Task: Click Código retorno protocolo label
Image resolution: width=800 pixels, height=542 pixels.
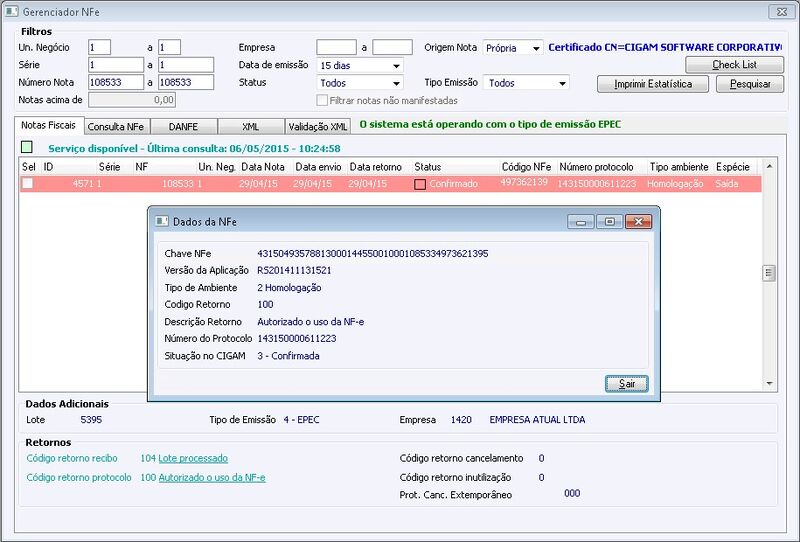Action: coord(79,478)
